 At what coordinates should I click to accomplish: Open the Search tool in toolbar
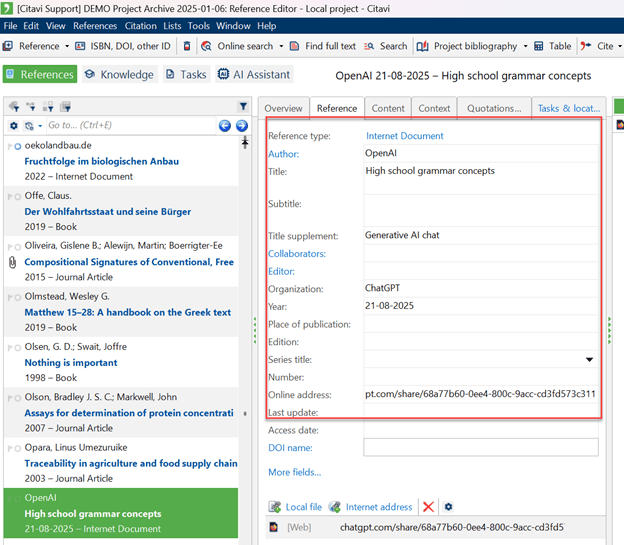click(x=385, y=46)
